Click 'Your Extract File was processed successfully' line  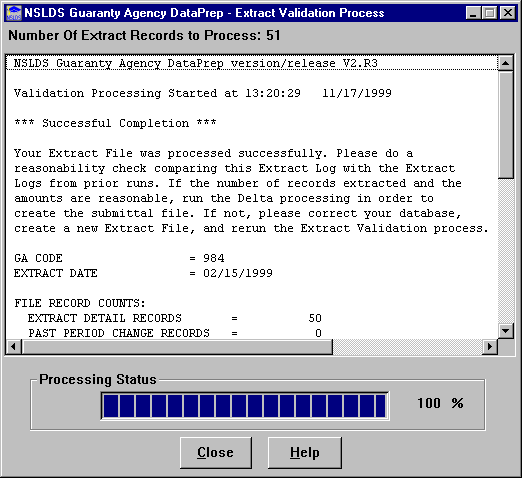[x=214, y=153]
